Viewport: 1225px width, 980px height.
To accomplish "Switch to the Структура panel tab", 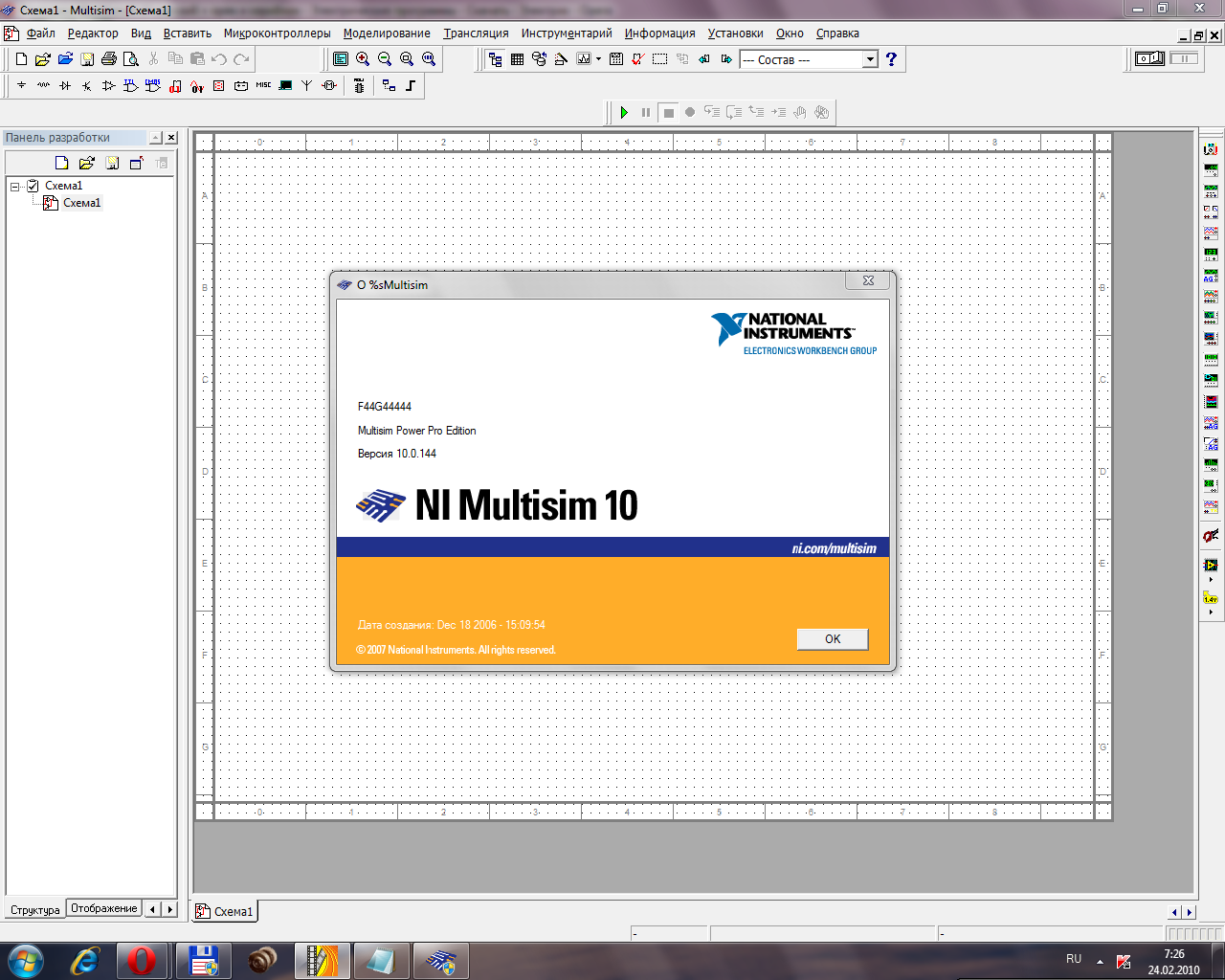I will (35, 909).
